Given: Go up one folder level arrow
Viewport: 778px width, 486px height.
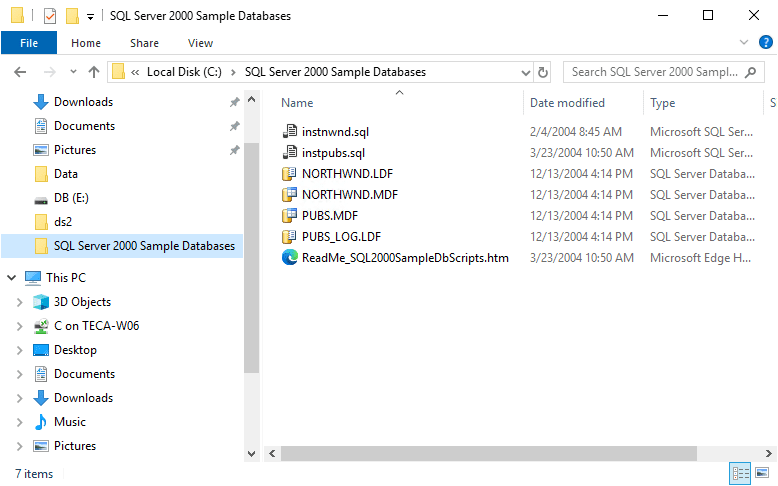Looking at the screenshot, I should 94,72.
